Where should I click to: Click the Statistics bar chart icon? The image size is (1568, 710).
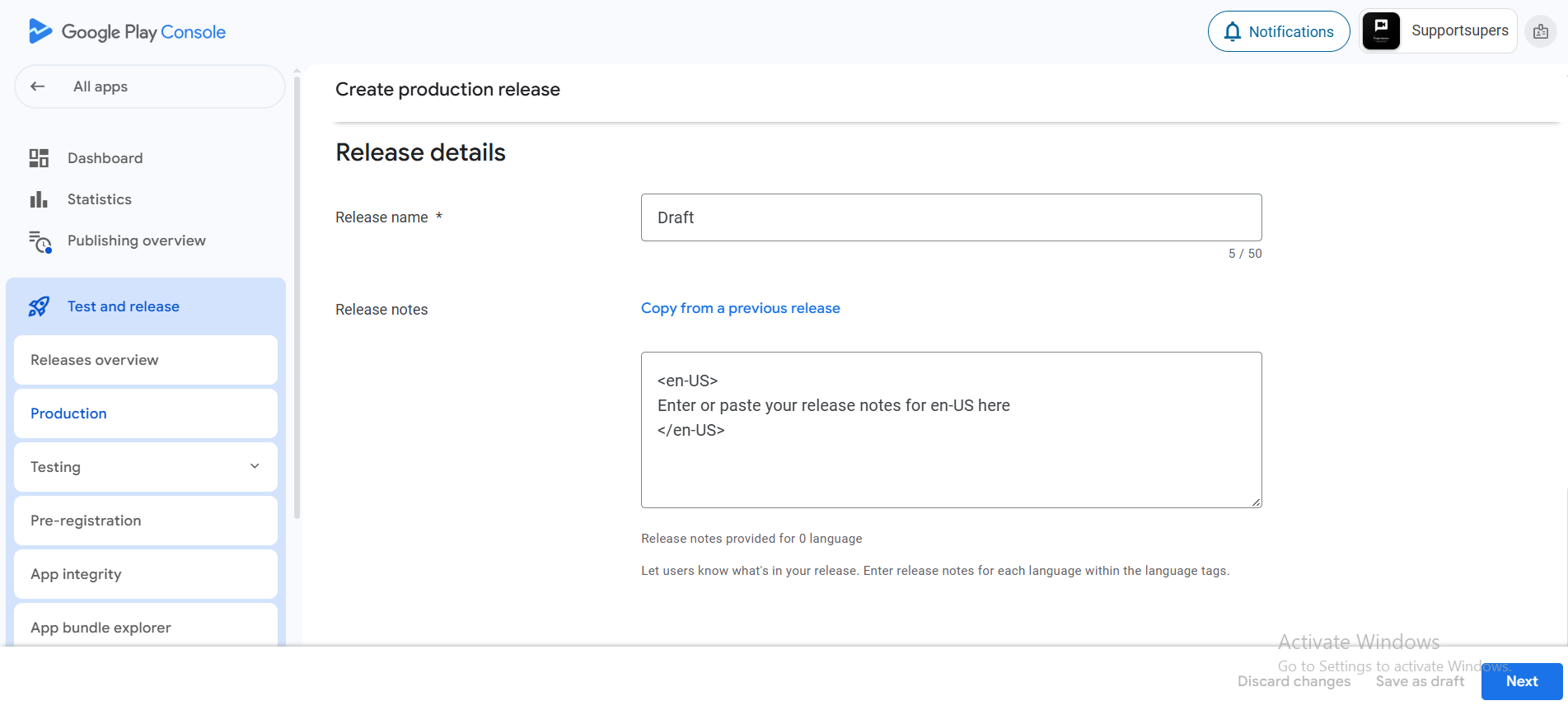click(39, 199)
